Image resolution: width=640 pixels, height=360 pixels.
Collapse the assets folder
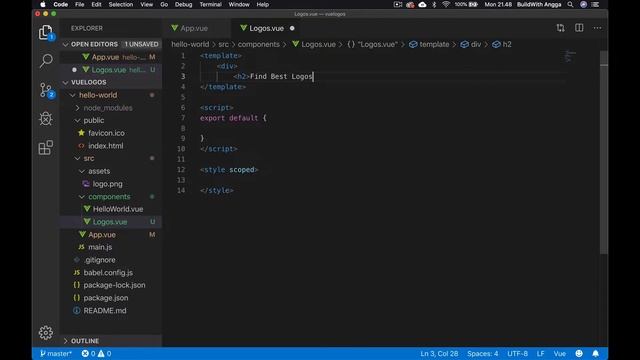coord(82,171)
